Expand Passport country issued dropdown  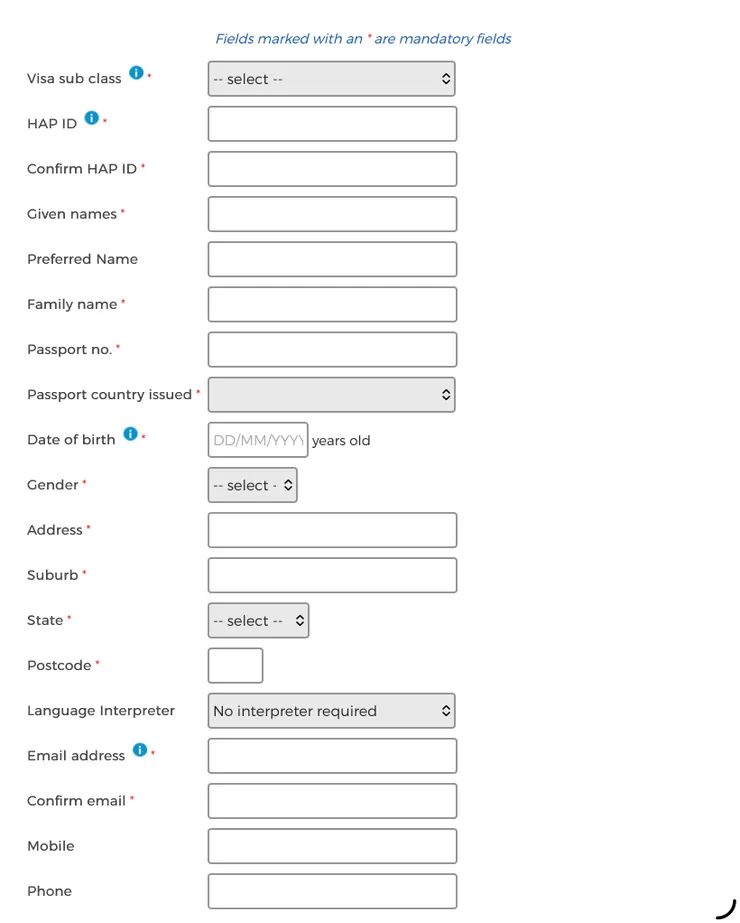(331, 395)
